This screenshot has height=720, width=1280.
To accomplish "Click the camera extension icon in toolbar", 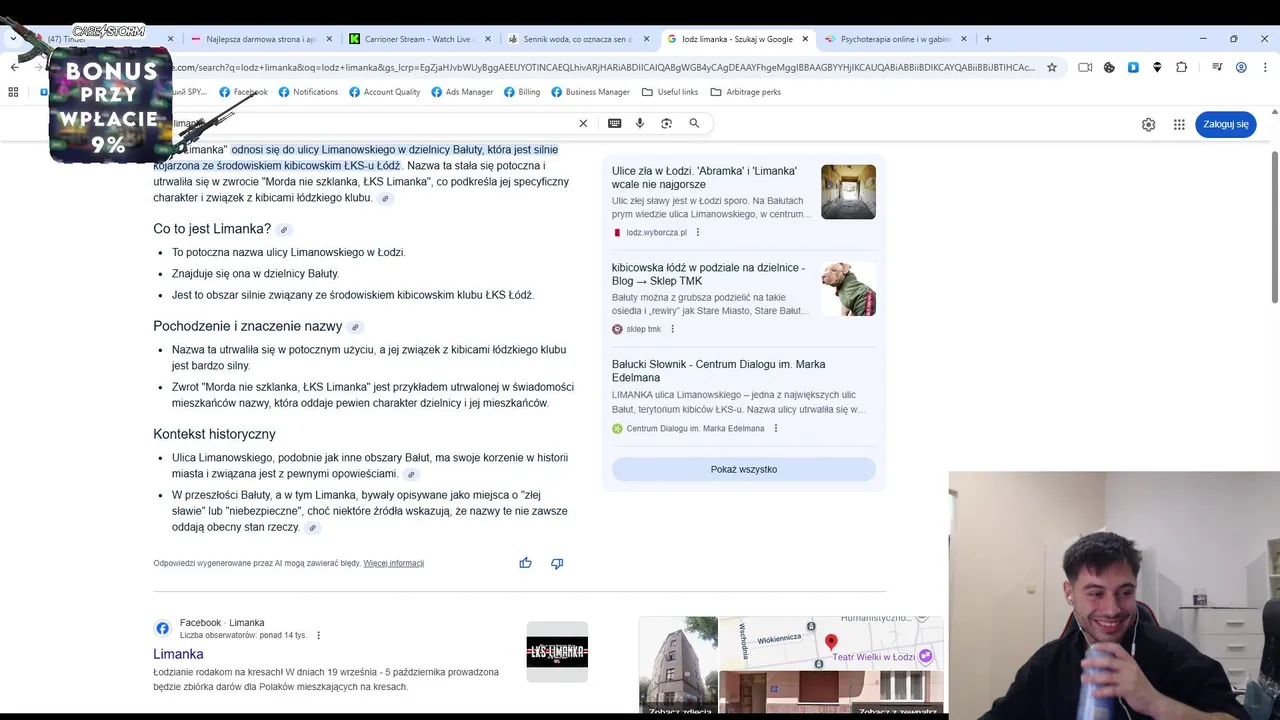I will coord(1085,67).
